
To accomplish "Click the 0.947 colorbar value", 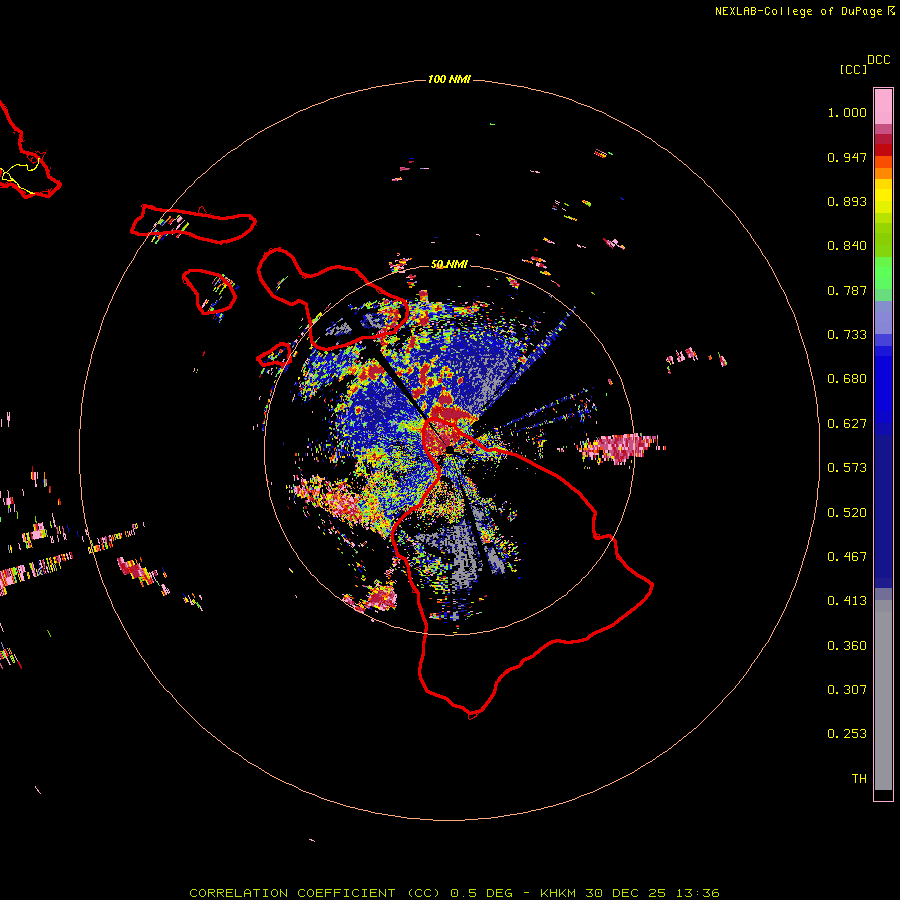I will click(847, 157).
